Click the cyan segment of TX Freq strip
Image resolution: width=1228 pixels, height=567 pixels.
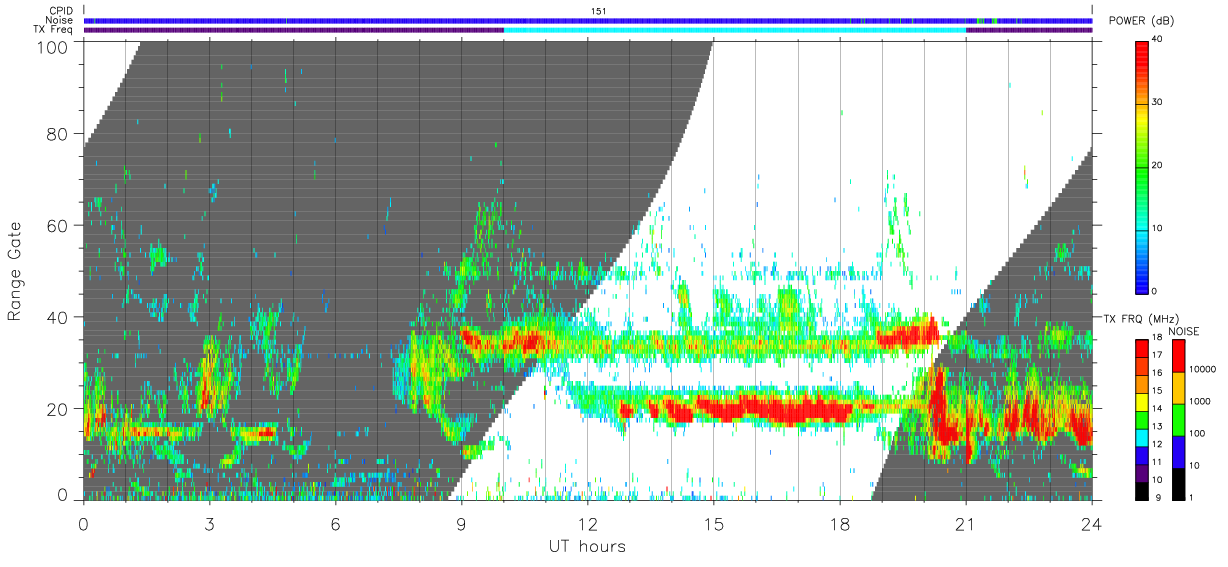click(735, 29)
